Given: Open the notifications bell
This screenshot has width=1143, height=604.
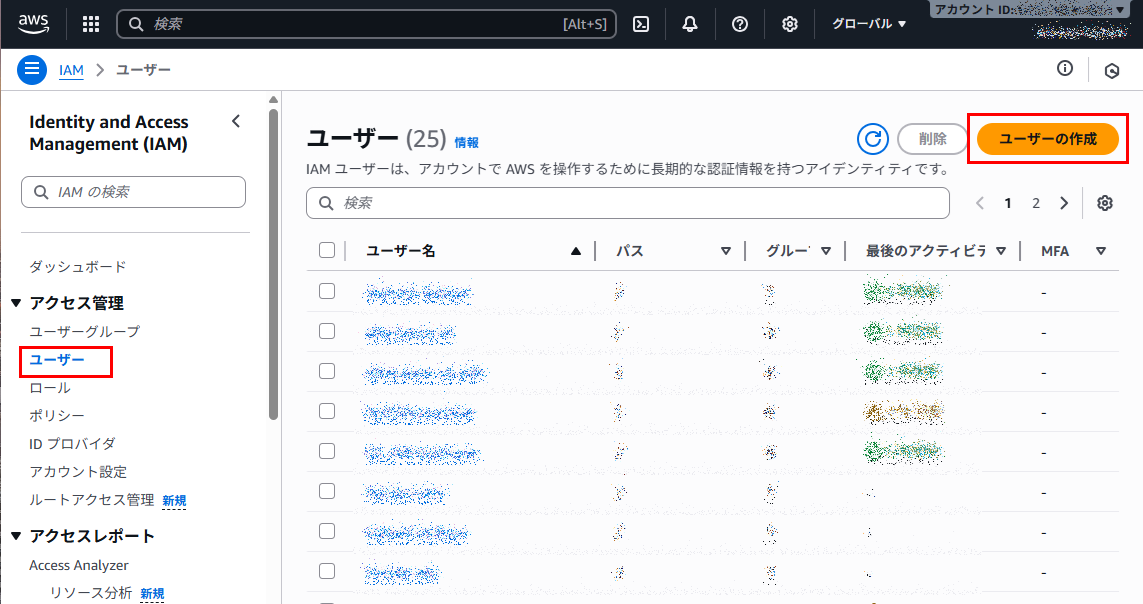Looking at the screenshot, I should click(x=690, y=24).
